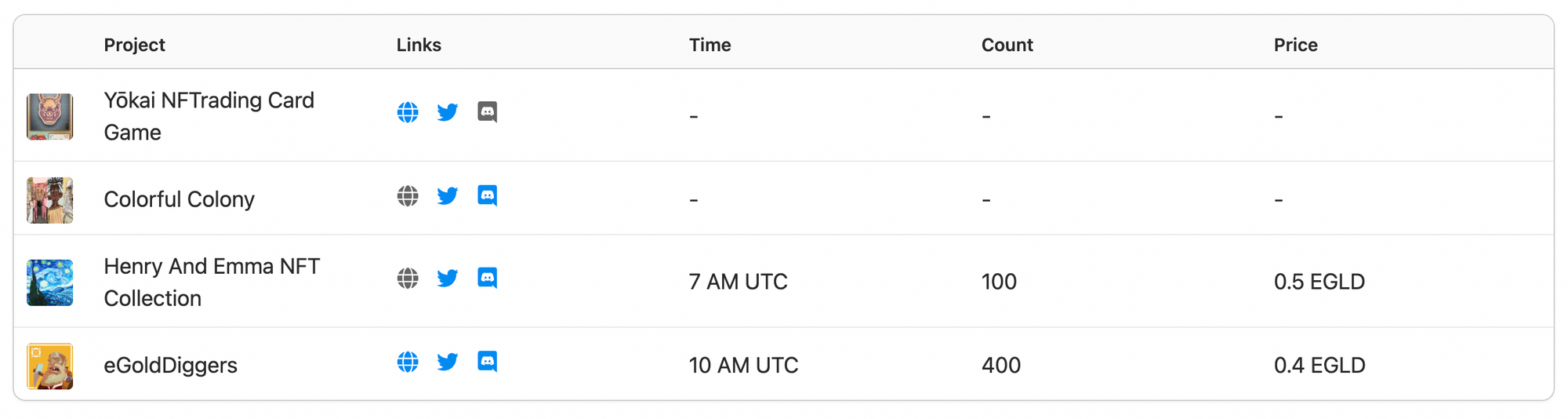Open Henry And Emma Discord icon
The width and height of the screenshot is (1568, 419).
click(x=488, y=278)
